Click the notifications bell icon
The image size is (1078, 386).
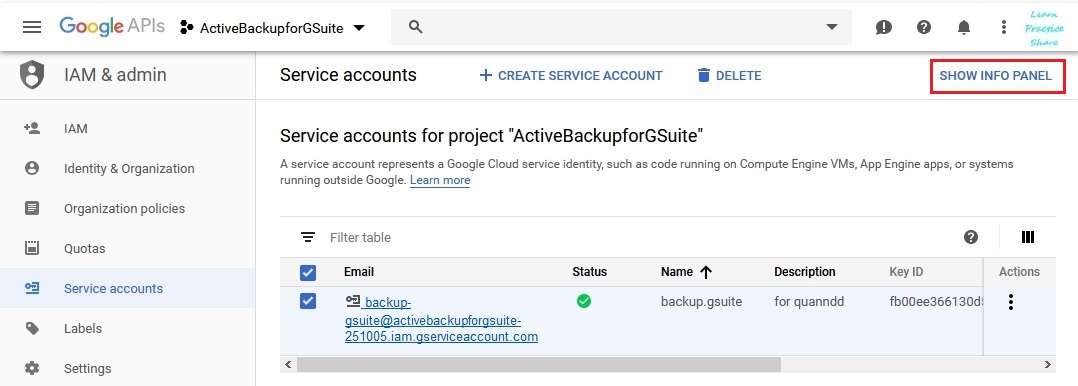(x=964, y=28)
